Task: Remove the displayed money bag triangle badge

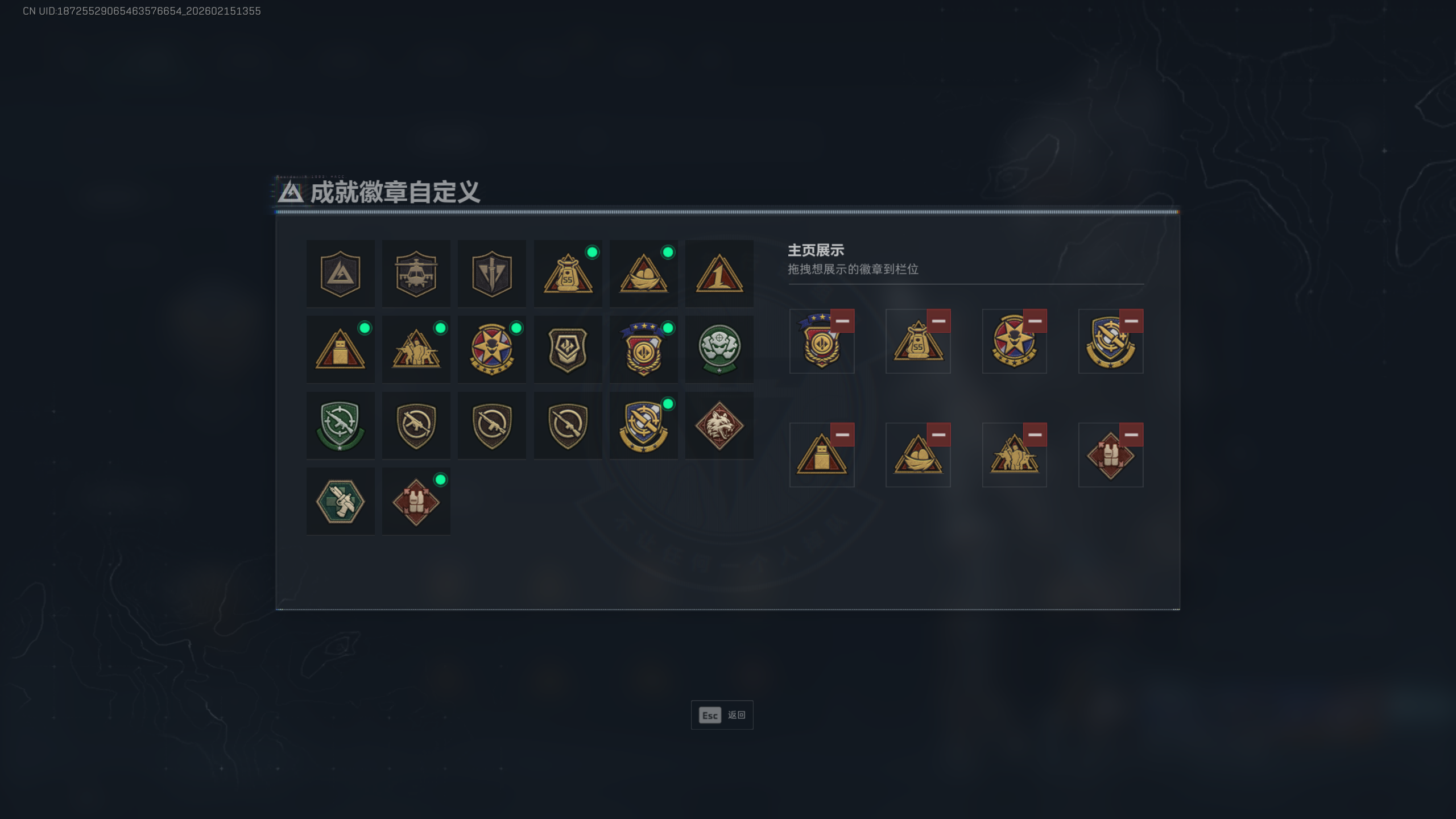Action: 938,321
